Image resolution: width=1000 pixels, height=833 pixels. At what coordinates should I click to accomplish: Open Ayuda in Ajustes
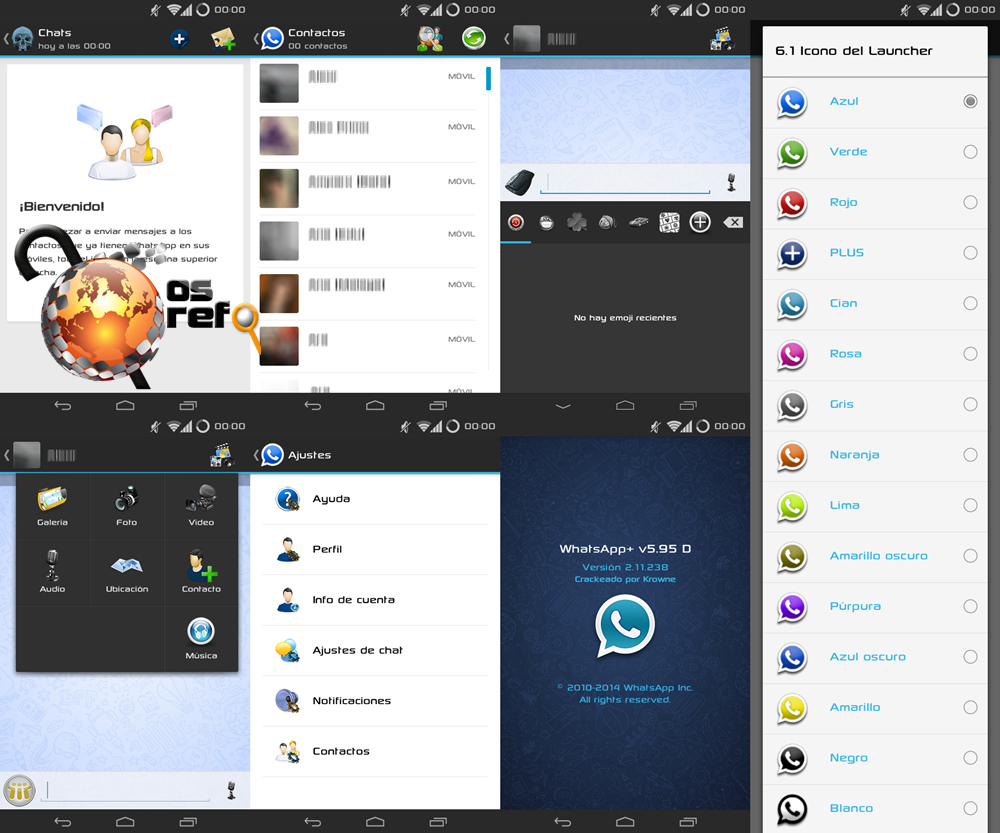coord(375,499)
